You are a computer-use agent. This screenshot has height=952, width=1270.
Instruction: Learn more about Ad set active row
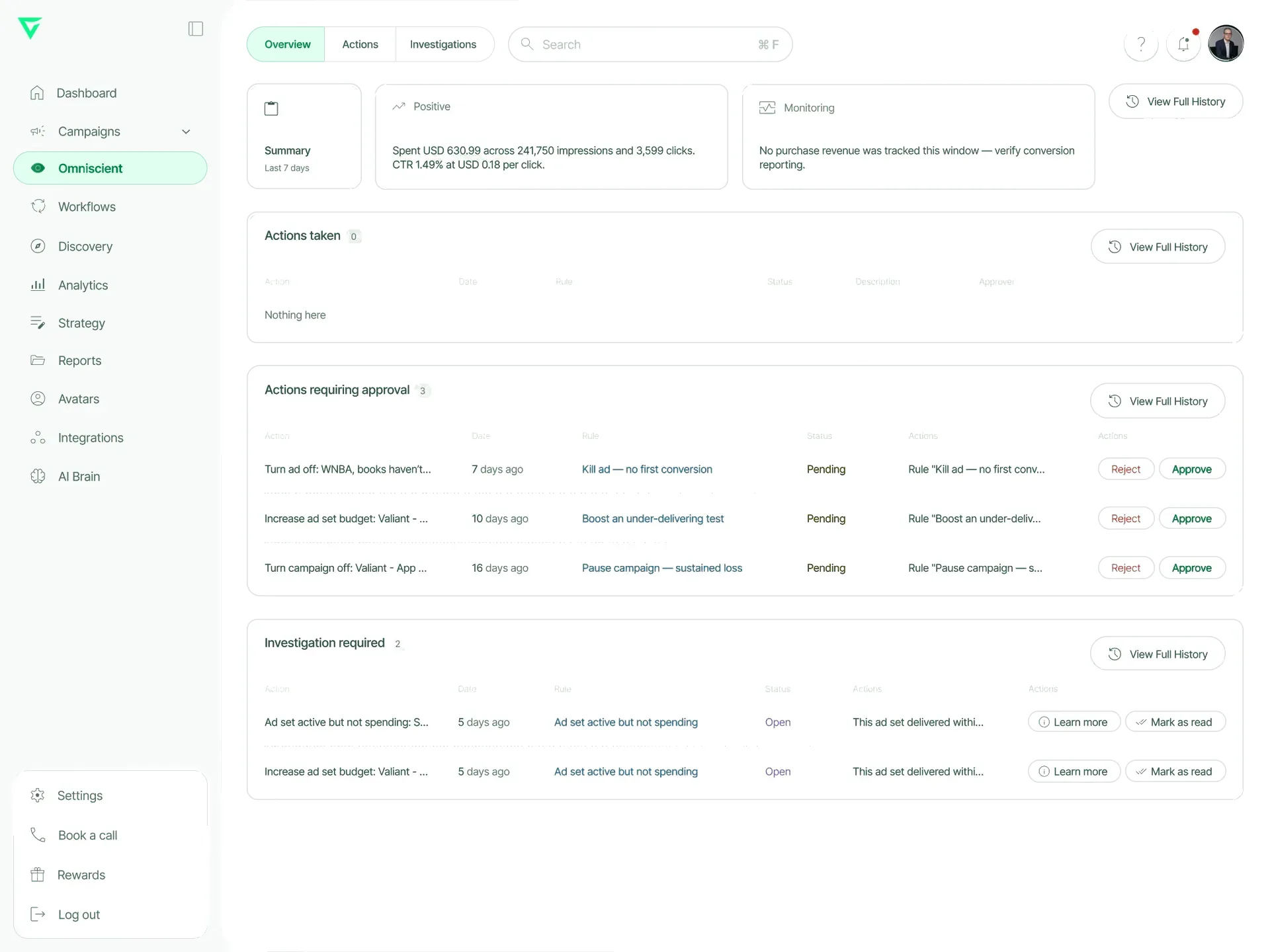[1074, 722]
